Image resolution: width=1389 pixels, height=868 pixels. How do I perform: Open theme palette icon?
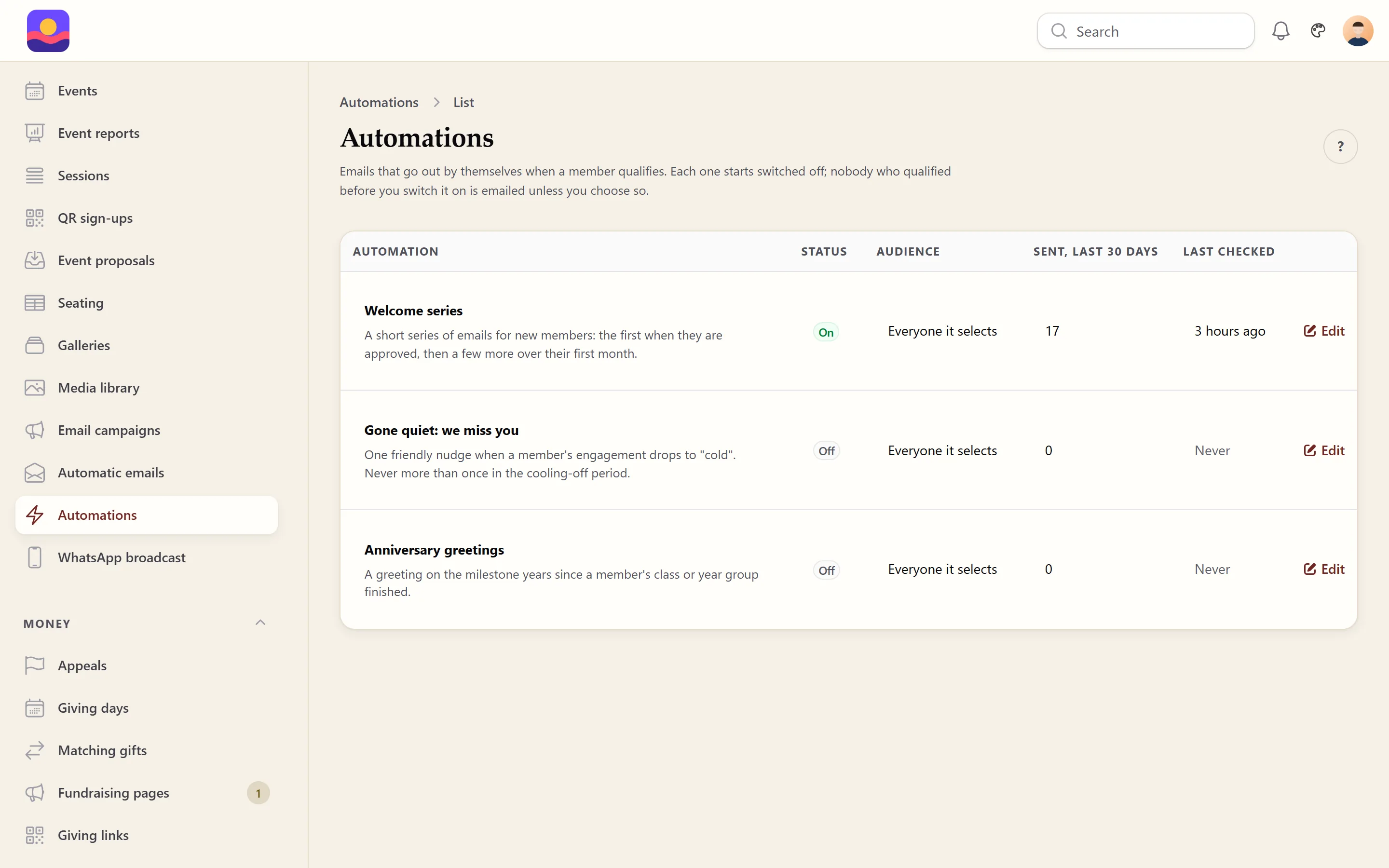tap(1318, 31)
